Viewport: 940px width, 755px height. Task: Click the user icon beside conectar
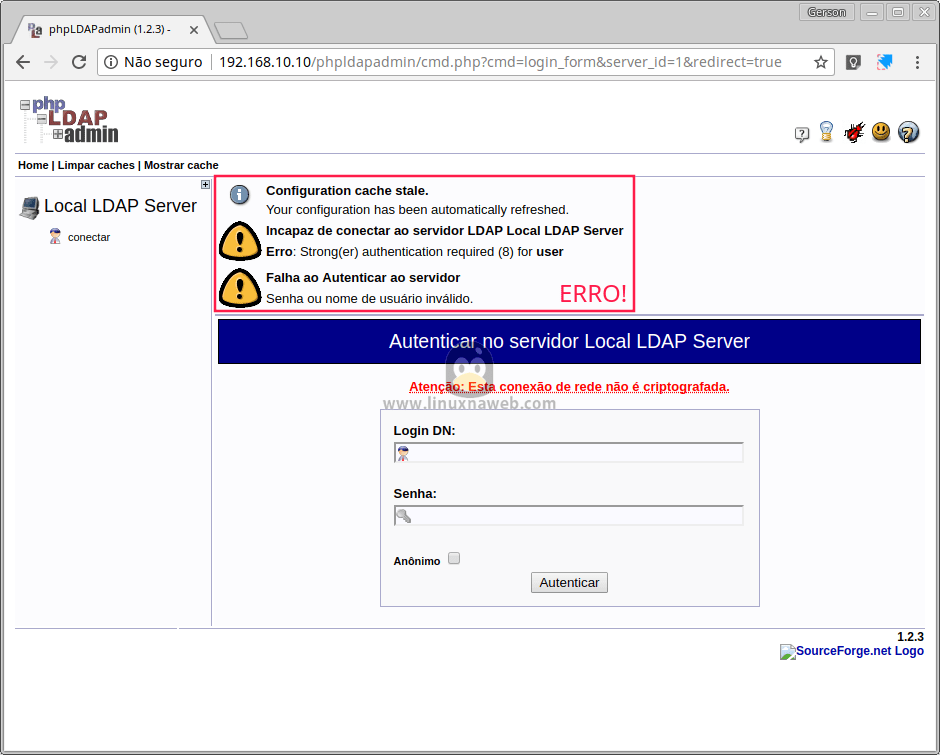(x=55, y=236)
